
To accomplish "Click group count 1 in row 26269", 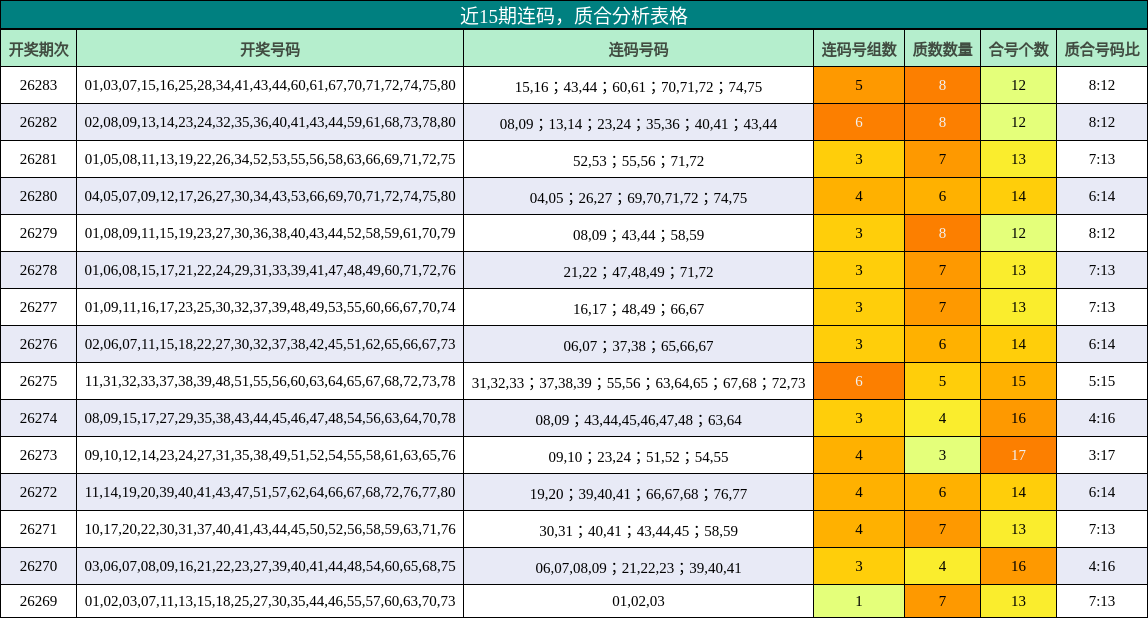I will (x=859, y=601).
